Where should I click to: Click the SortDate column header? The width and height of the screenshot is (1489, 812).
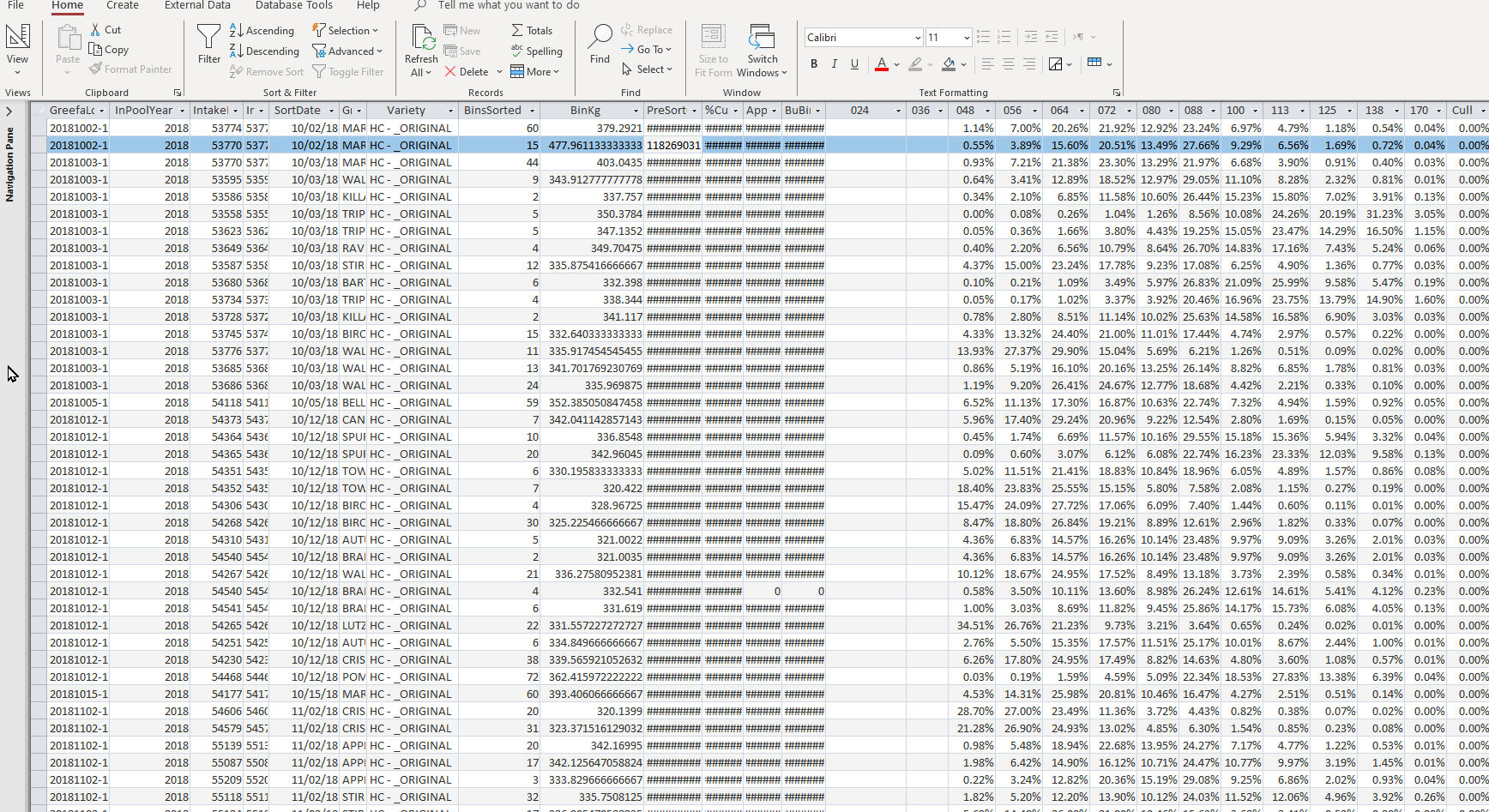pyautogui.click(x=304, y=111)
